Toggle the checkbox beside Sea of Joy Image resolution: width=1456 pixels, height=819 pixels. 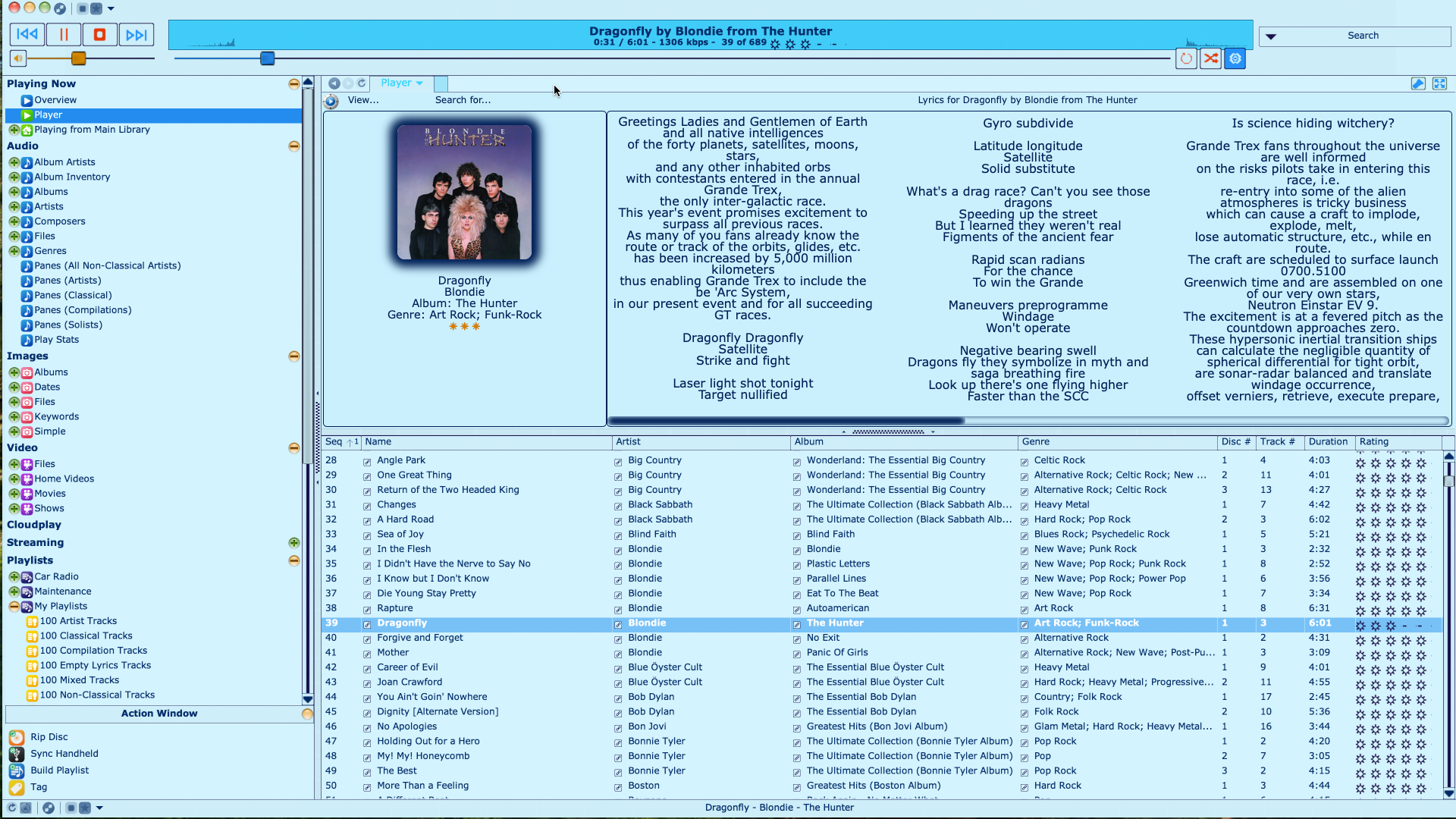click(367, 535)
